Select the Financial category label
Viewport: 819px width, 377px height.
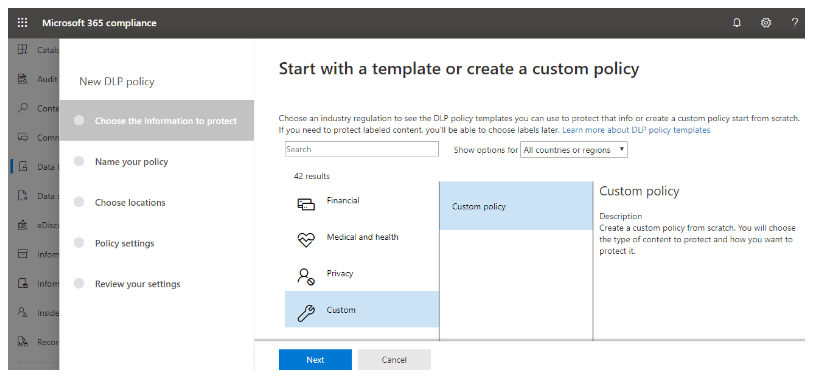point(343,200)
